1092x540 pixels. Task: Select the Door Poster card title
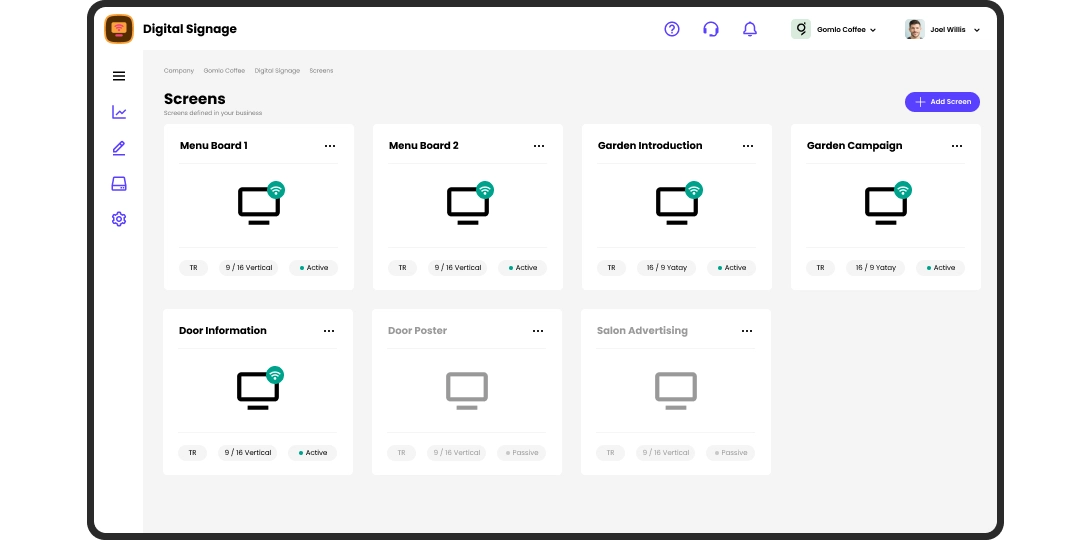[x=417, y=331]
